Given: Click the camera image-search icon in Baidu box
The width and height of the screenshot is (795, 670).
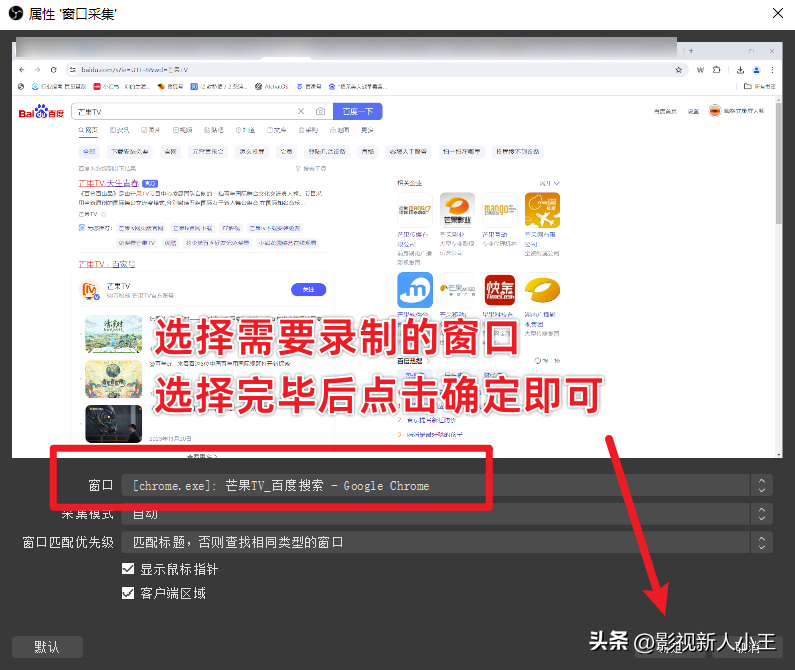Looking at the screenshot, I should click(x=320, y=111).
